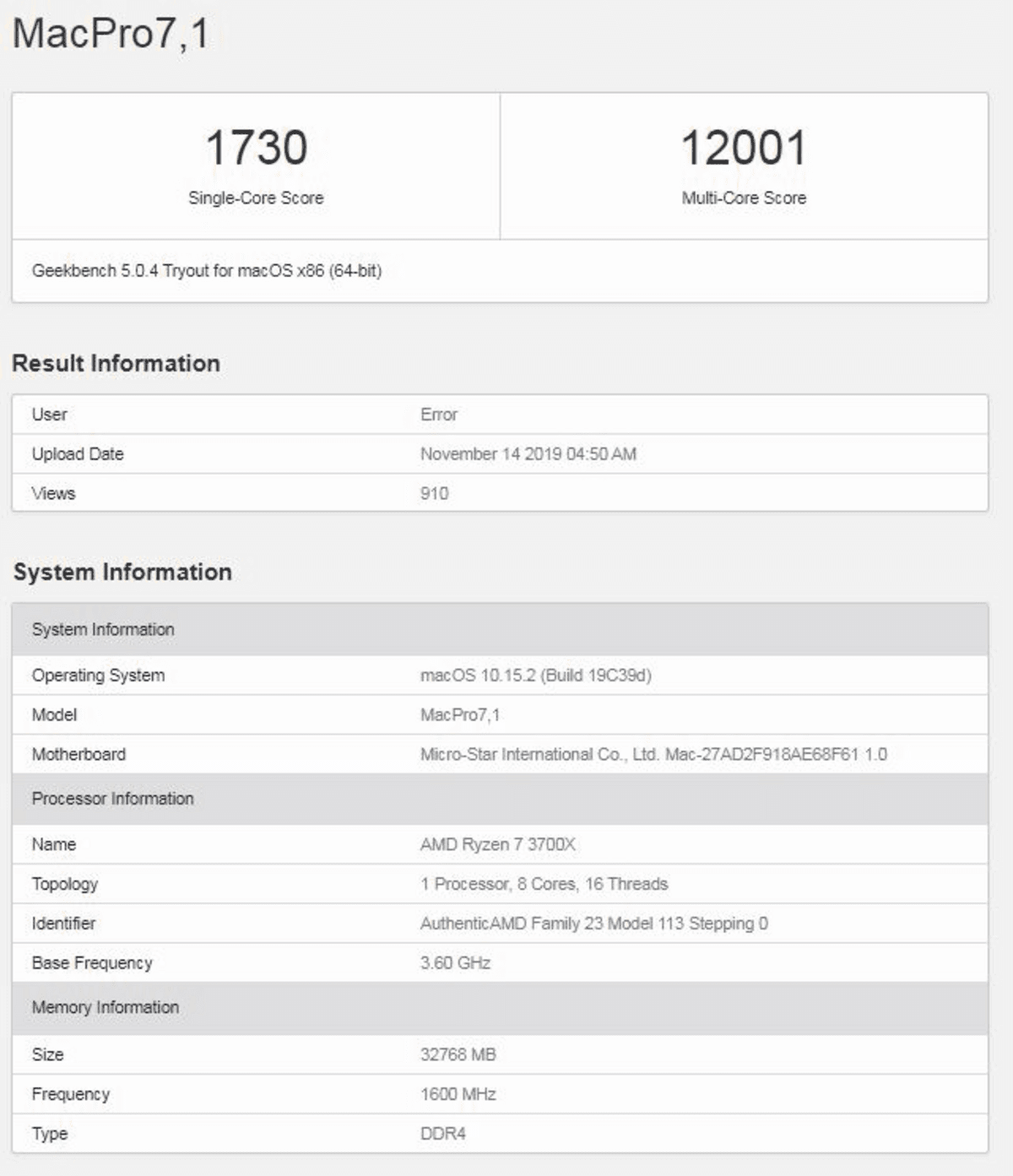Click the Operating System label

[99, 675]
